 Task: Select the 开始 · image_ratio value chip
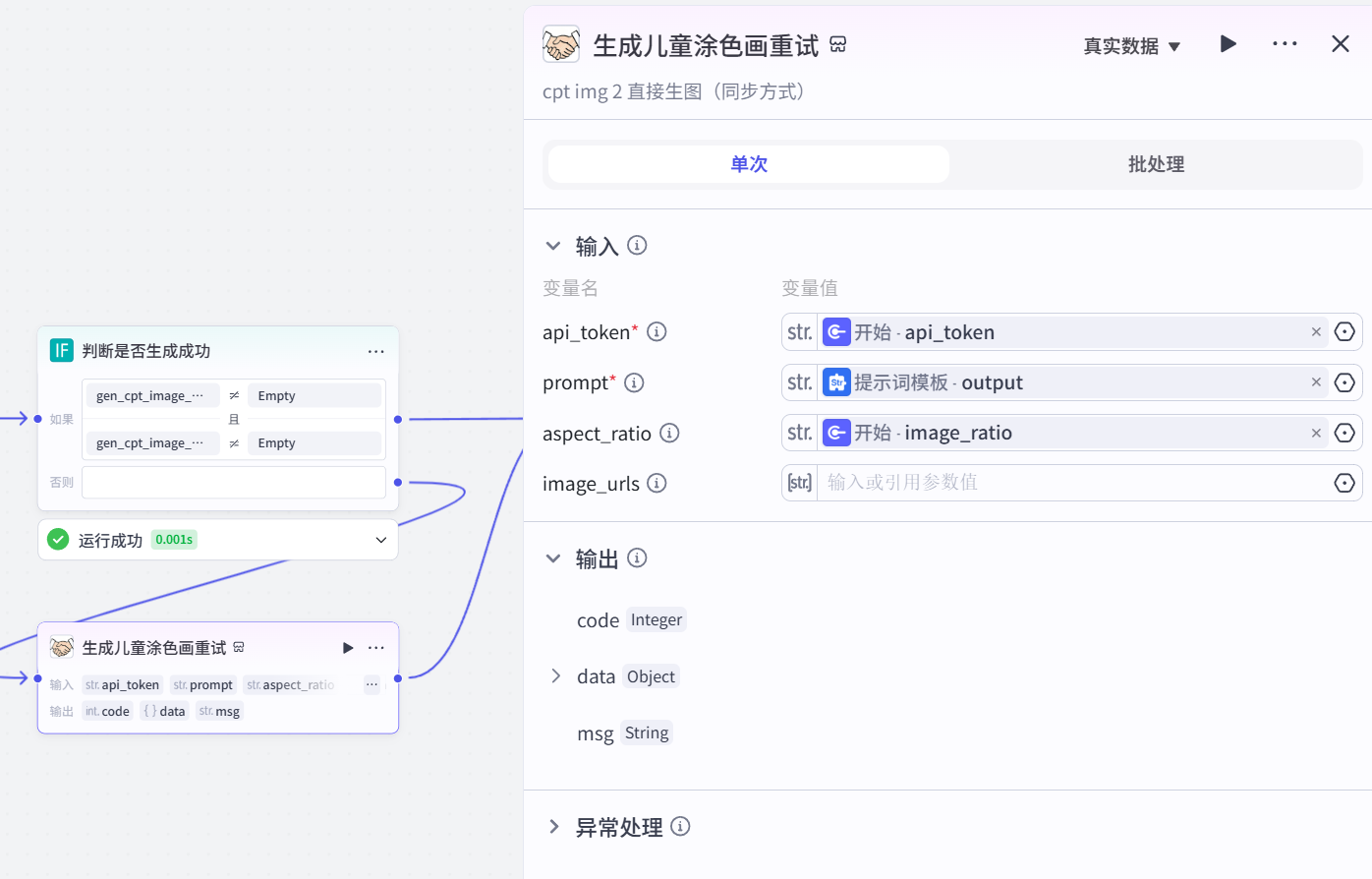point(1072,433)
